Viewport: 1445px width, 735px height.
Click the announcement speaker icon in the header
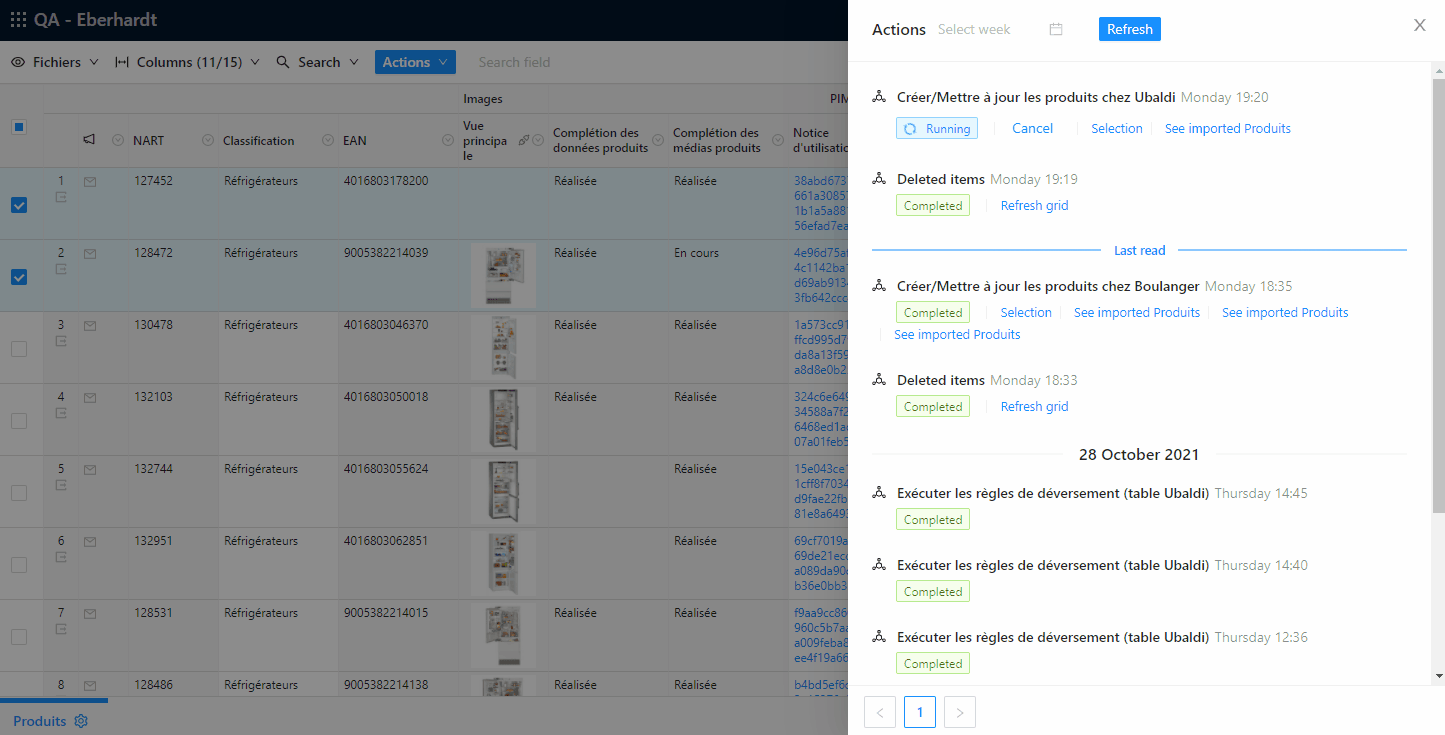pyautogui.click(x=89, y=140)
